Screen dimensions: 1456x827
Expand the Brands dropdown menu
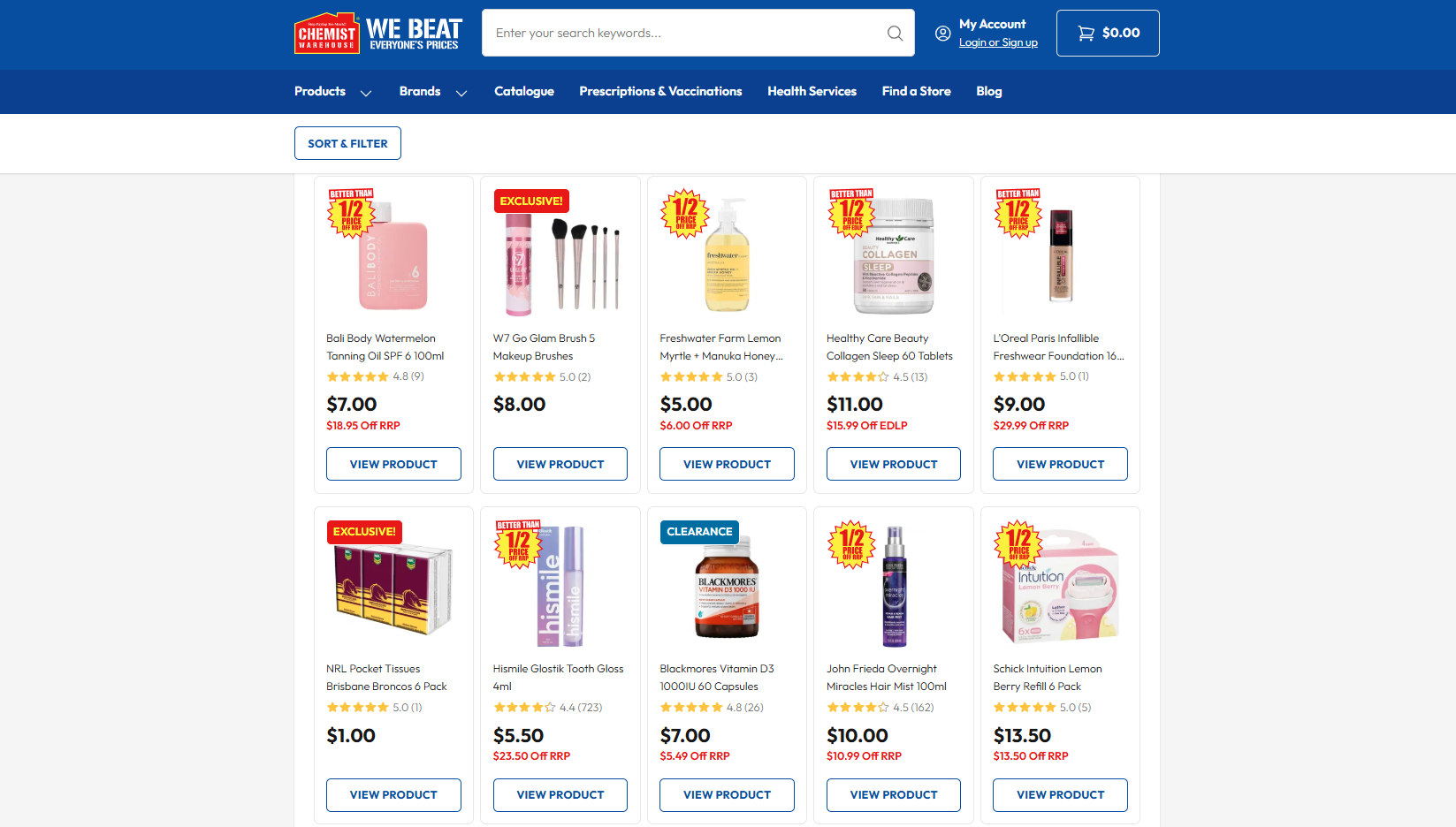click(433, 92)
